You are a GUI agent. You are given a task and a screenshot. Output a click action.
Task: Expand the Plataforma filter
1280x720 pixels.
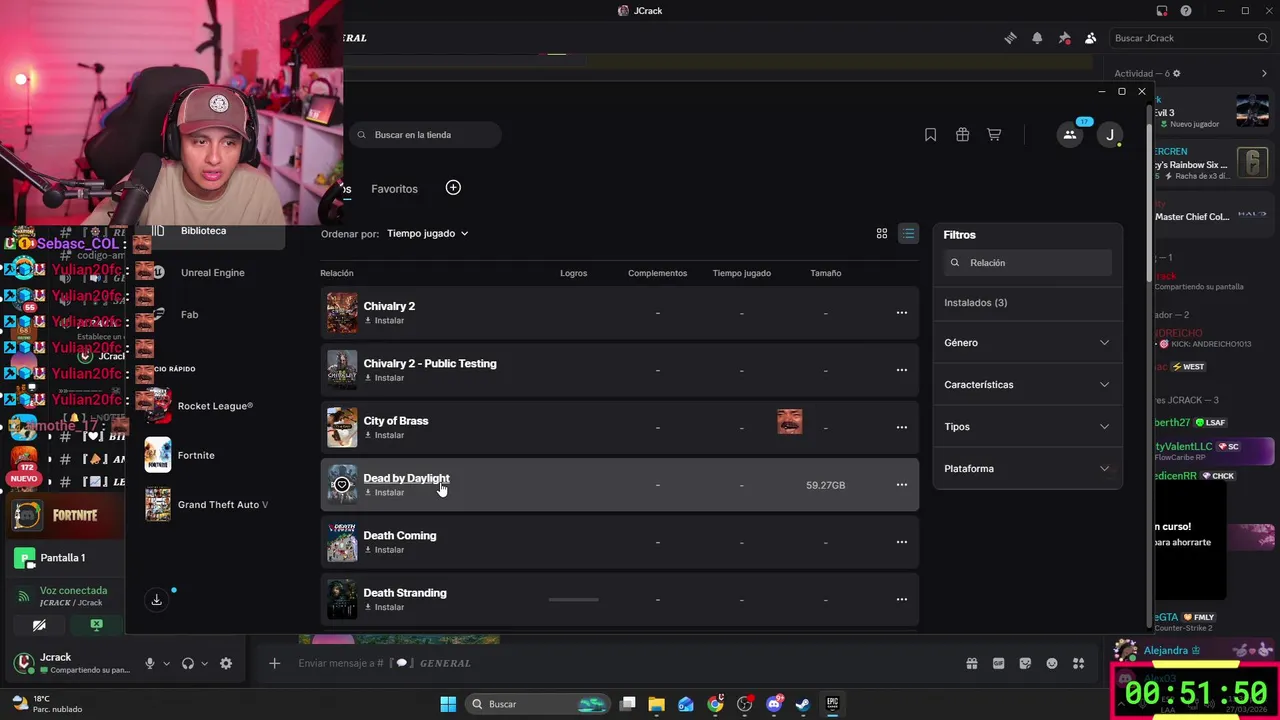pyautogui.click(x=1027, y=468)
